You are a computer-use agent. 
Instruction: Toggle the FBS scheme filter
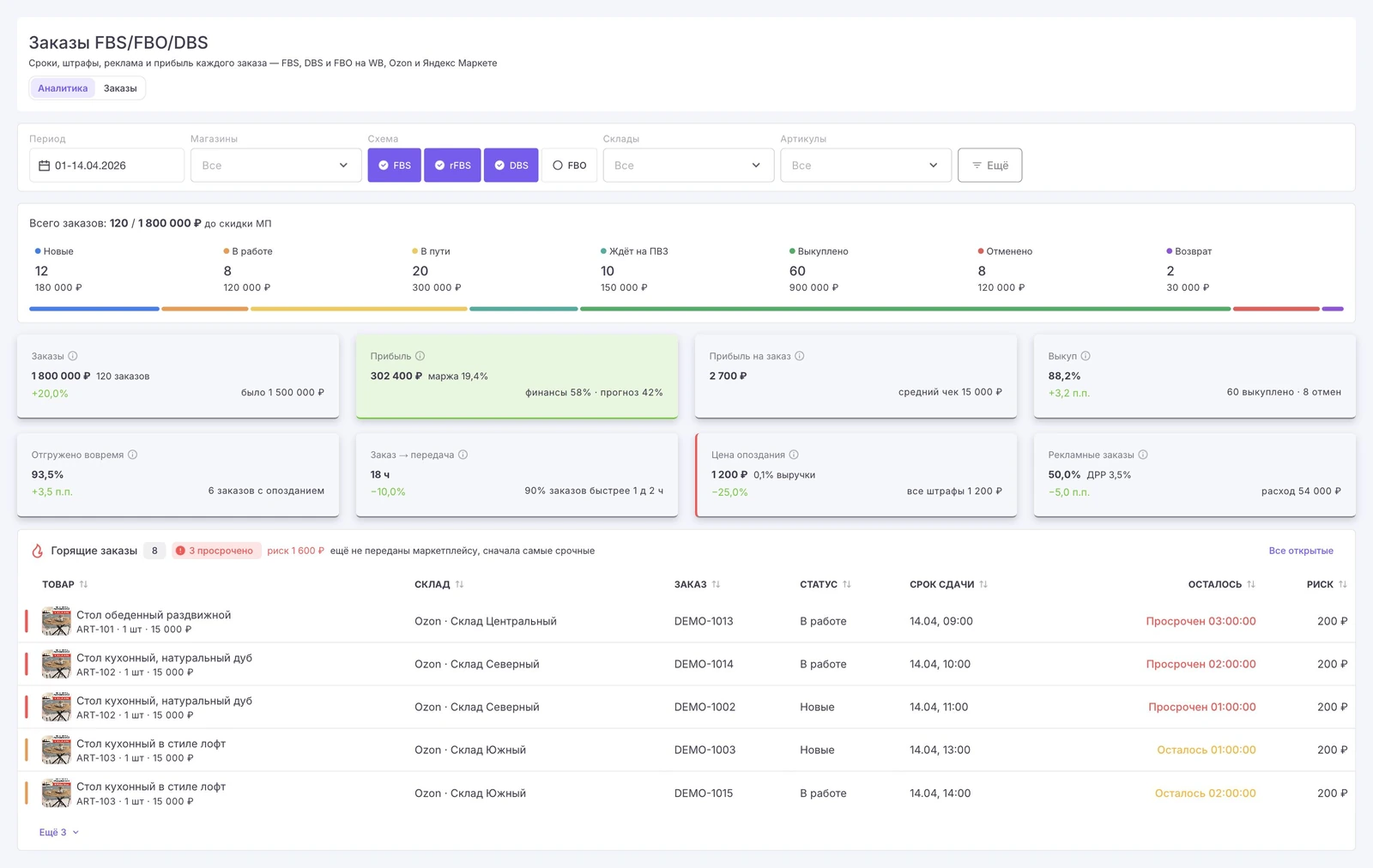pyautogui.click(x=395, y=166)
